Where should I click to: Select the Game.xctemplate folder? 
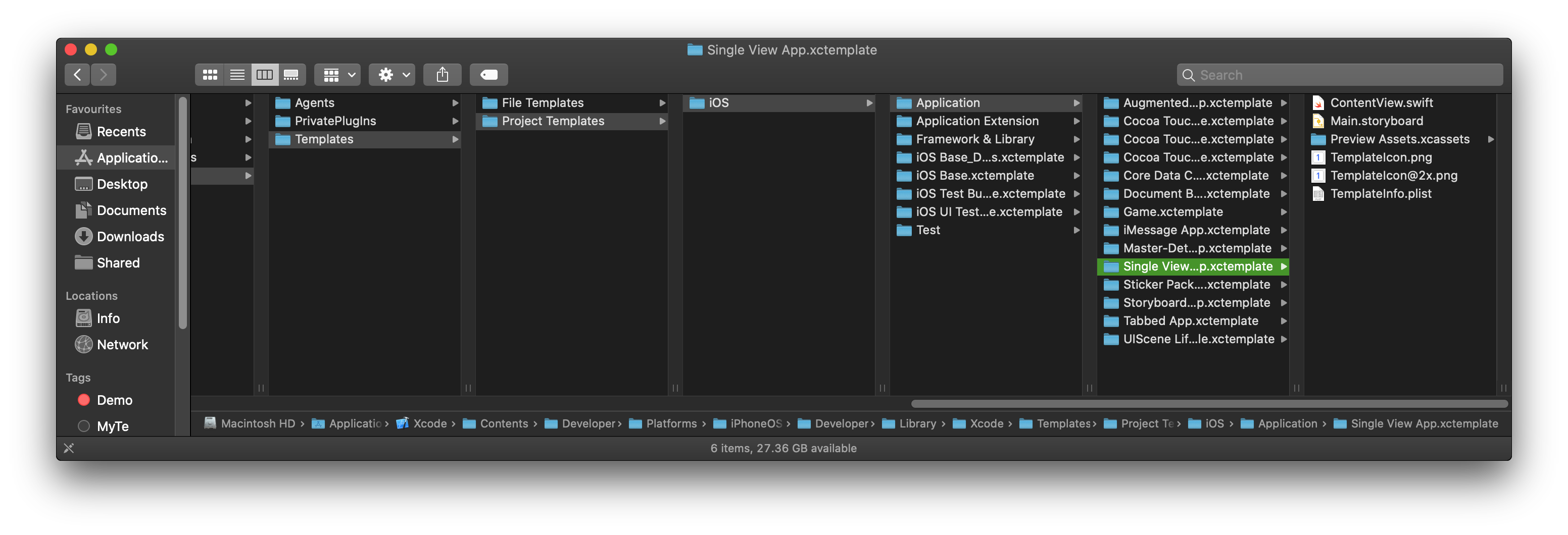[x=1172, y=212]
